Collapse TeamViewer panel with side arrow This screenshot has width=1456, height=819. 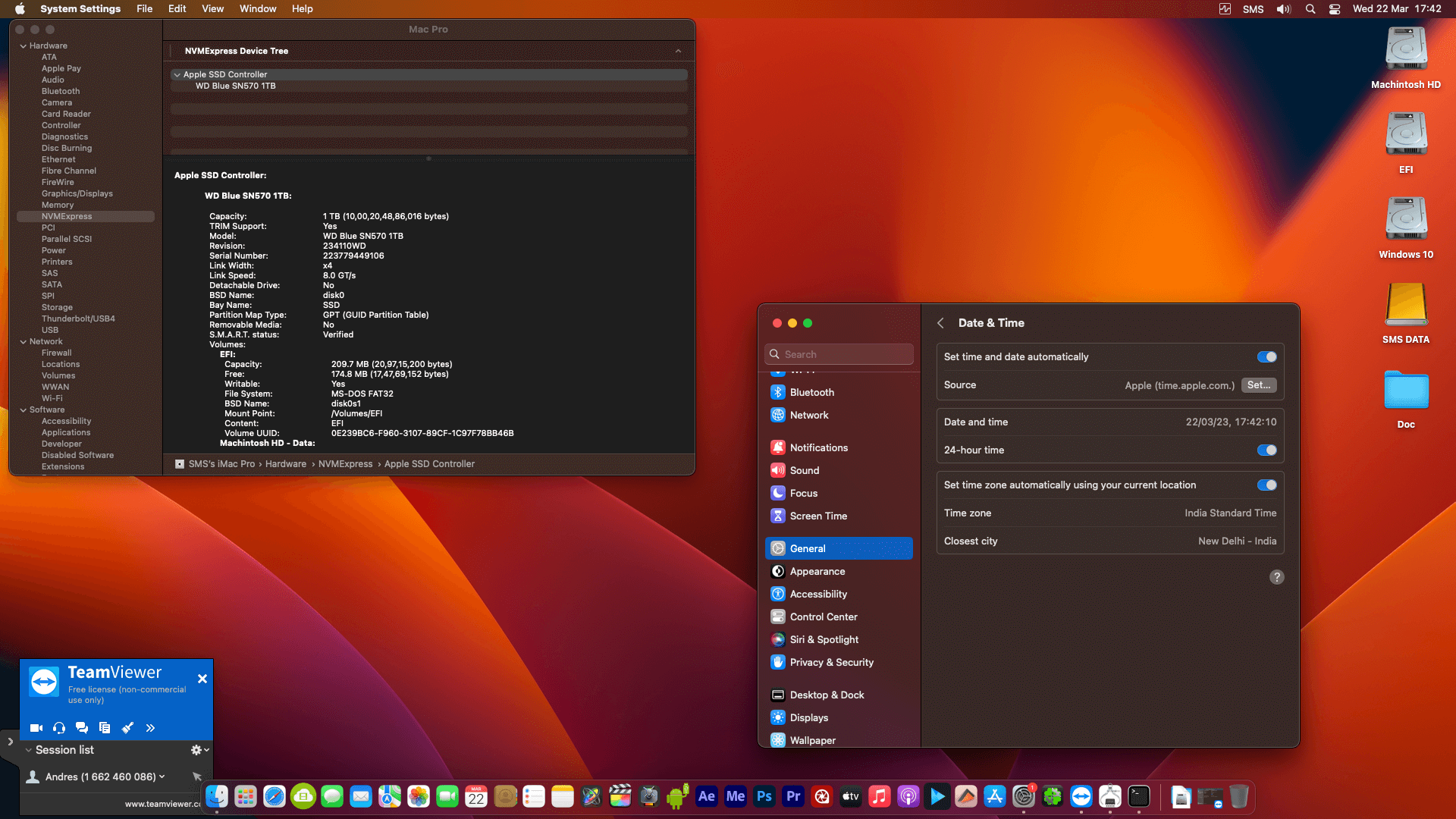(x=10, y=742)
